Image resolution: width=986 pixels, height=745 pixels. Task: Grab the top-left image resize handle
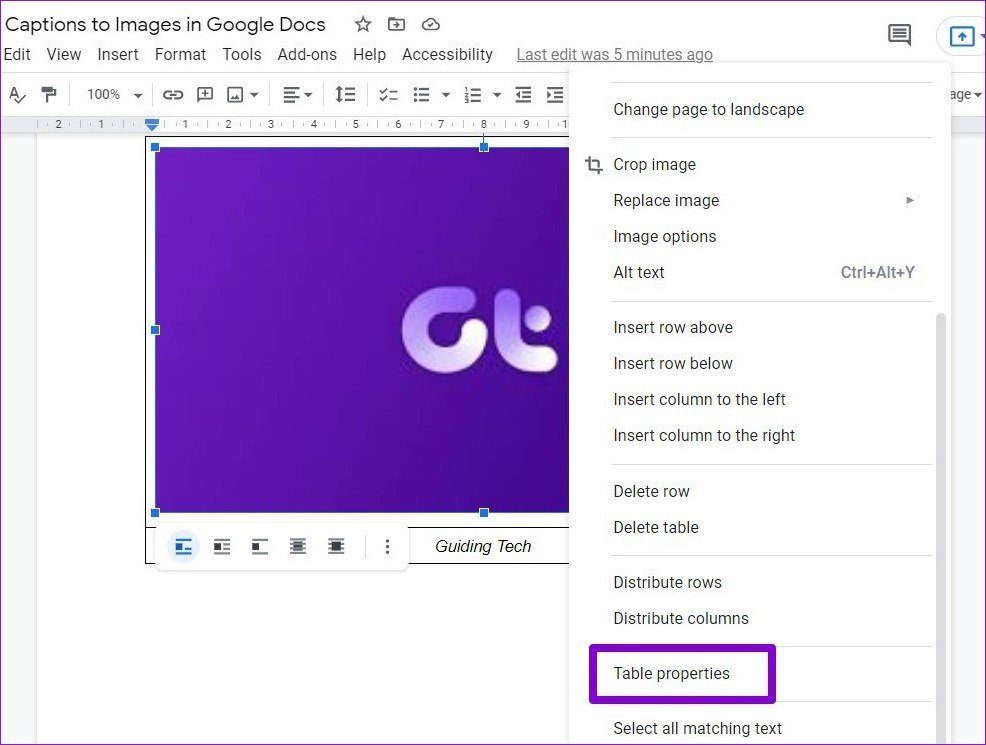click(155, 147)
